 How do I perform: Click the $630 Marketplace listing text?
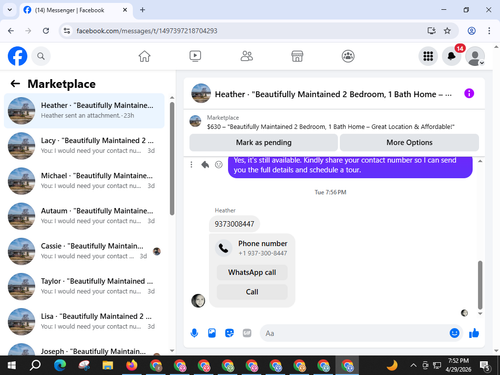click(331, 127)
